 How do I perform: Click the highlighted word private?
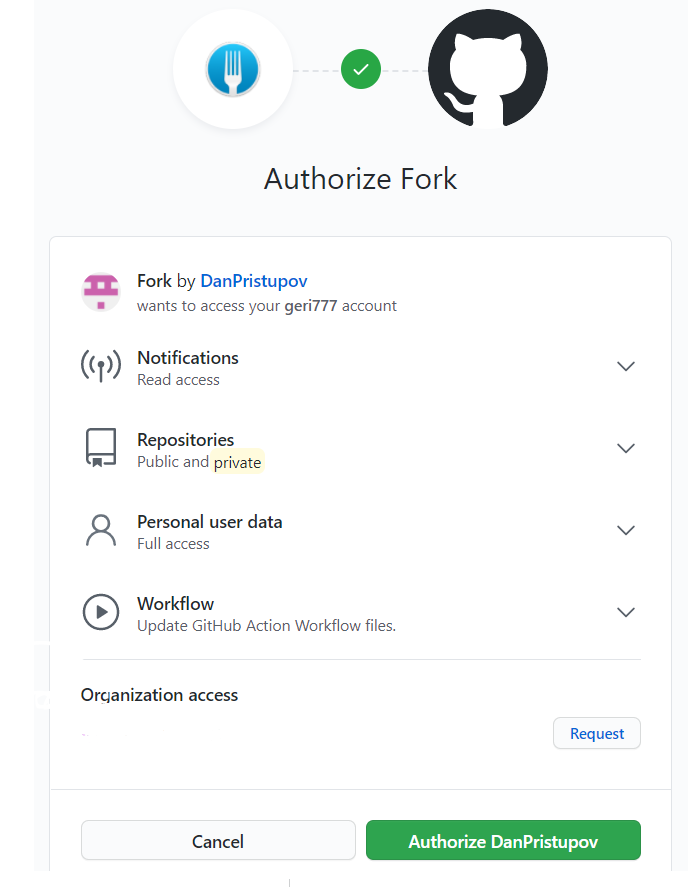tap(239, 461)
